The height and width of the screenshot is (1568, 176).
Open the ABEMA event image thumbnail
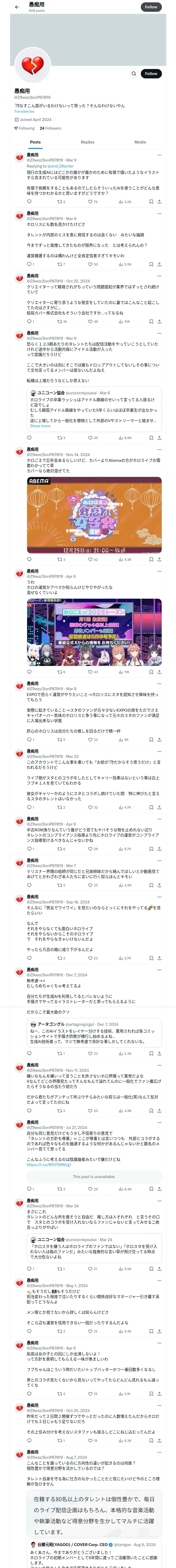point(94,515)
